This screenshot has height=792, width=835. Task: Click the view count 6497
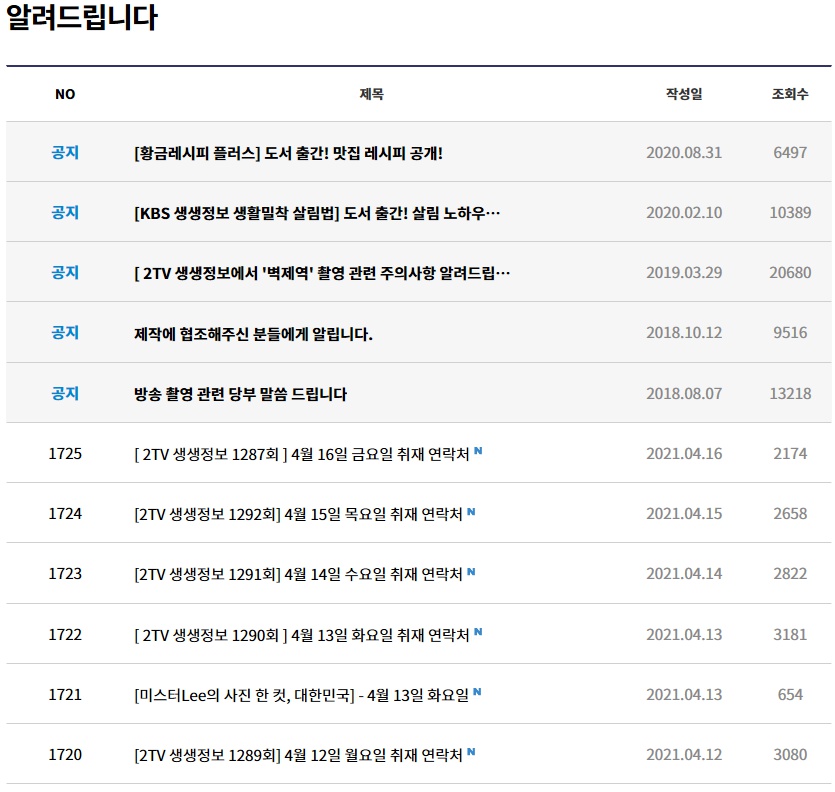pyautogui.click(x=790, y=153)
